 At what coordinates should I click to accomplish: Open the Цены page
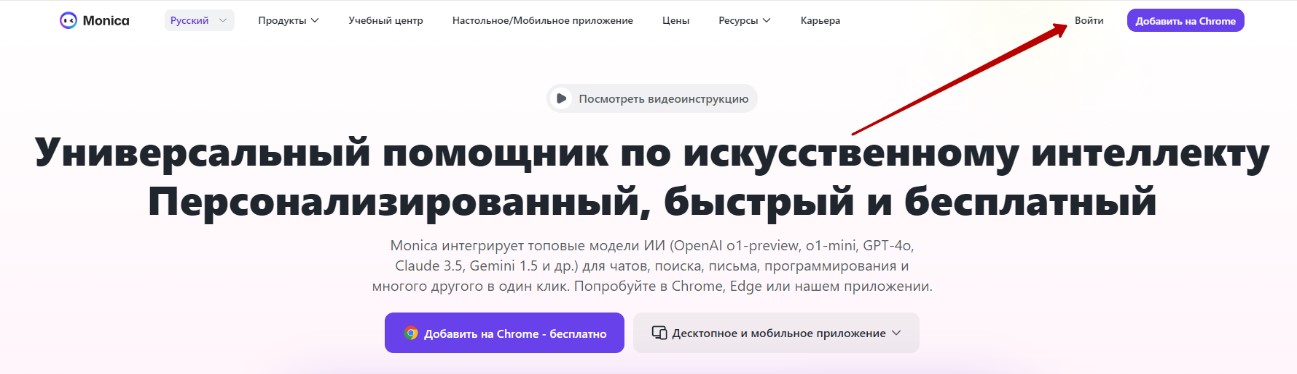click(x=676, y=20)
